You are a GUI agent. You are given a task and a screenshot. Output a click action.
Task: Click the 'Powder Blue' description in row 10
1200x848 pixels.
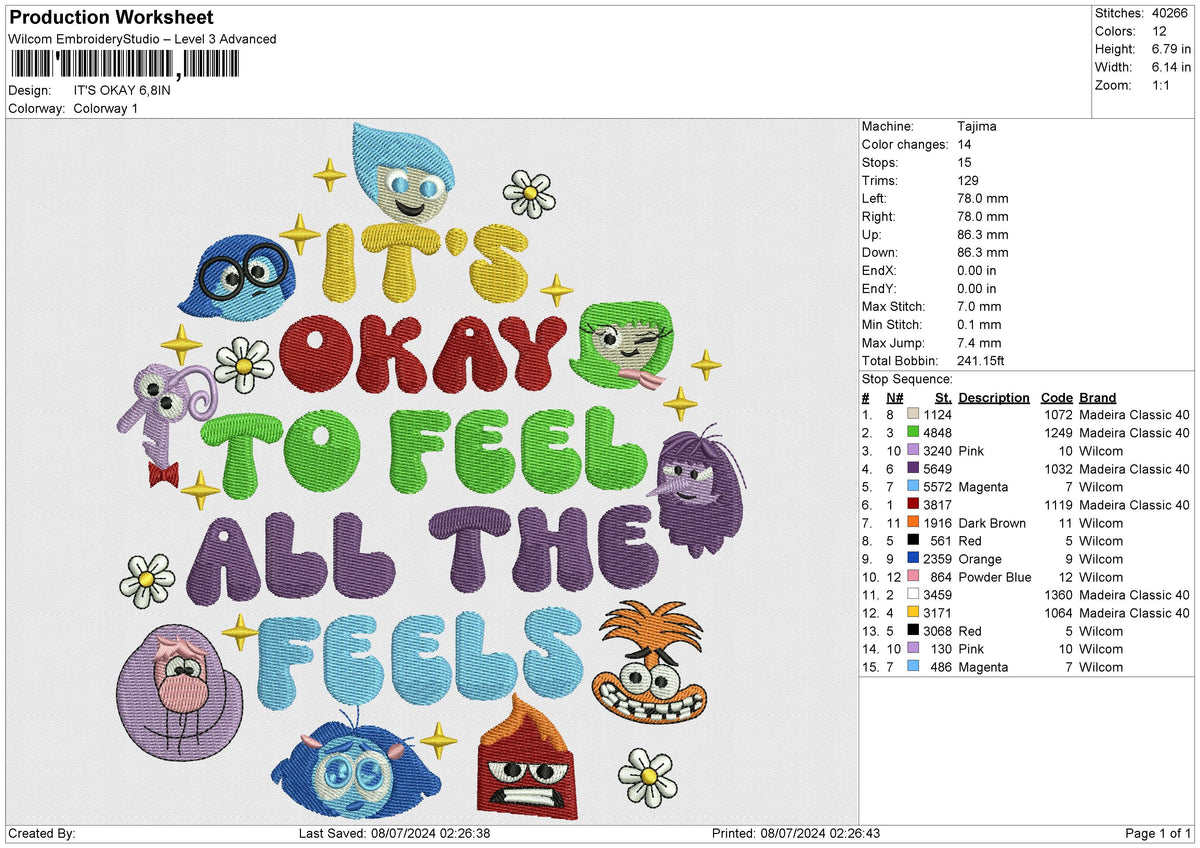click(996, 577)
